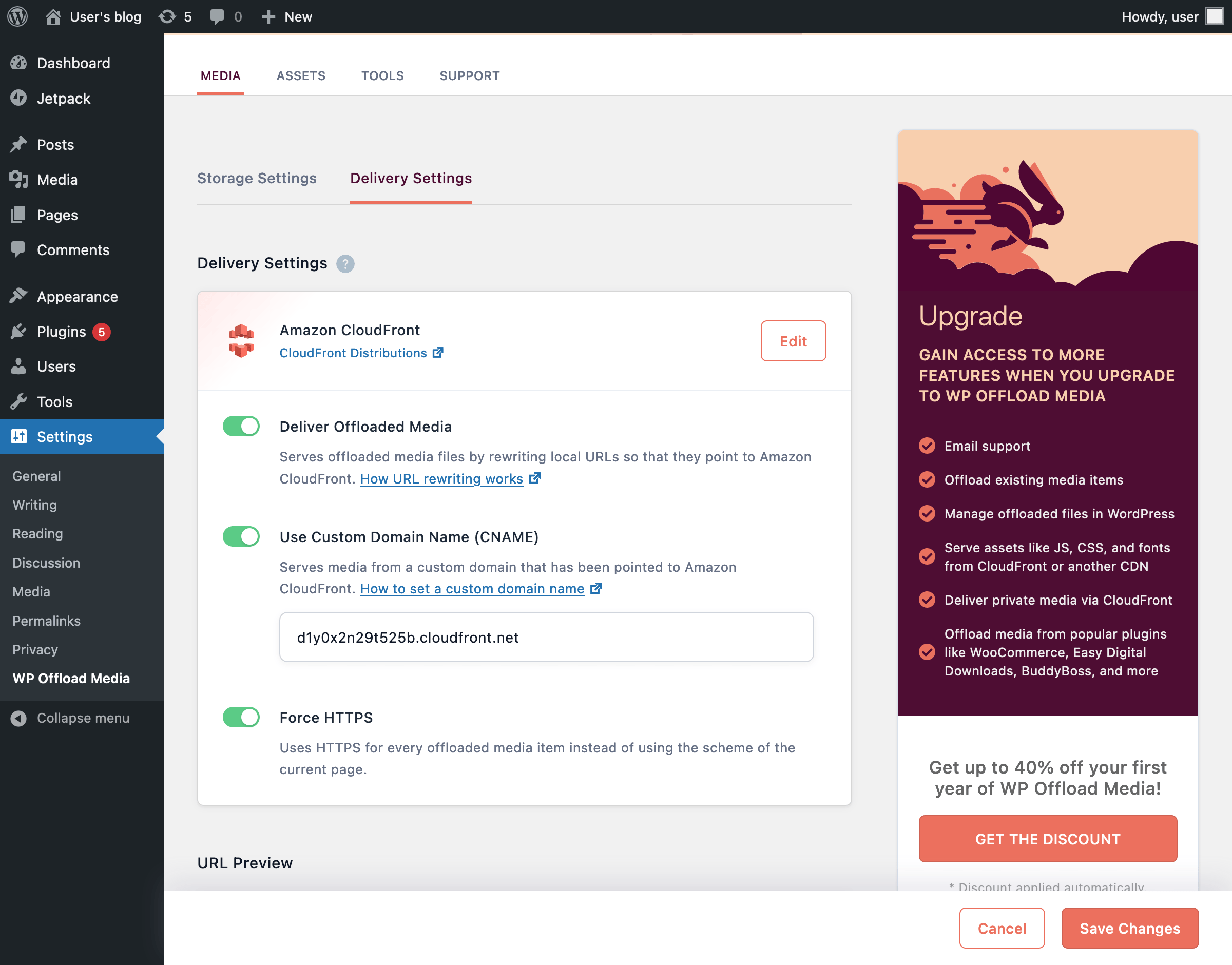This screenshot has width=1232, height=965.
Task: Click the Edit button for Amazon CloudFront
Action: [793, 341]
